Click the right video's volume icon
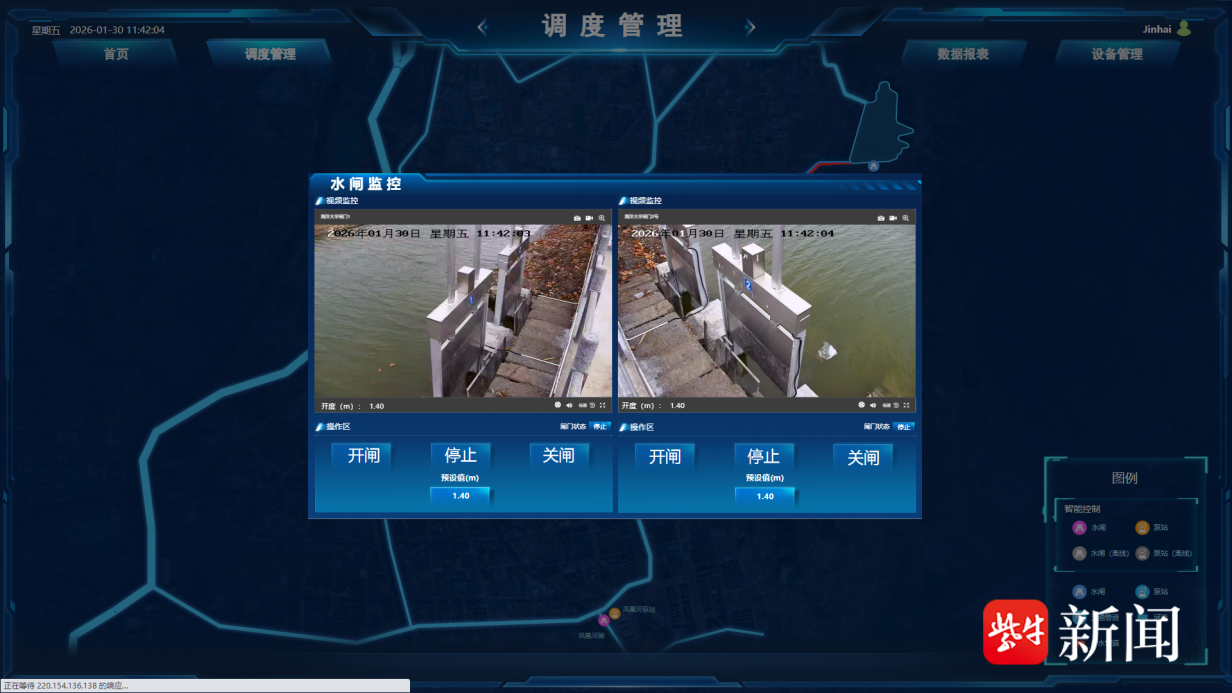Screen dimensions: 1232x693 [873, 405]
